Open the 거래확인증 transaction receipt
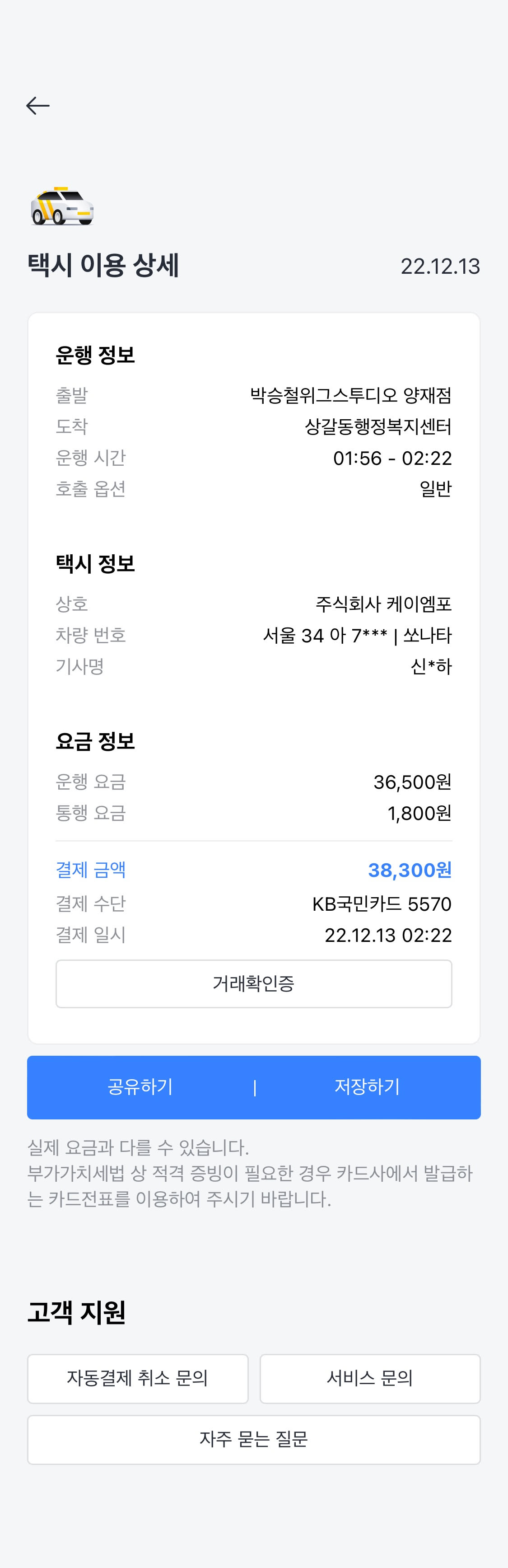The image size is (508, 1568). point(254,983)
